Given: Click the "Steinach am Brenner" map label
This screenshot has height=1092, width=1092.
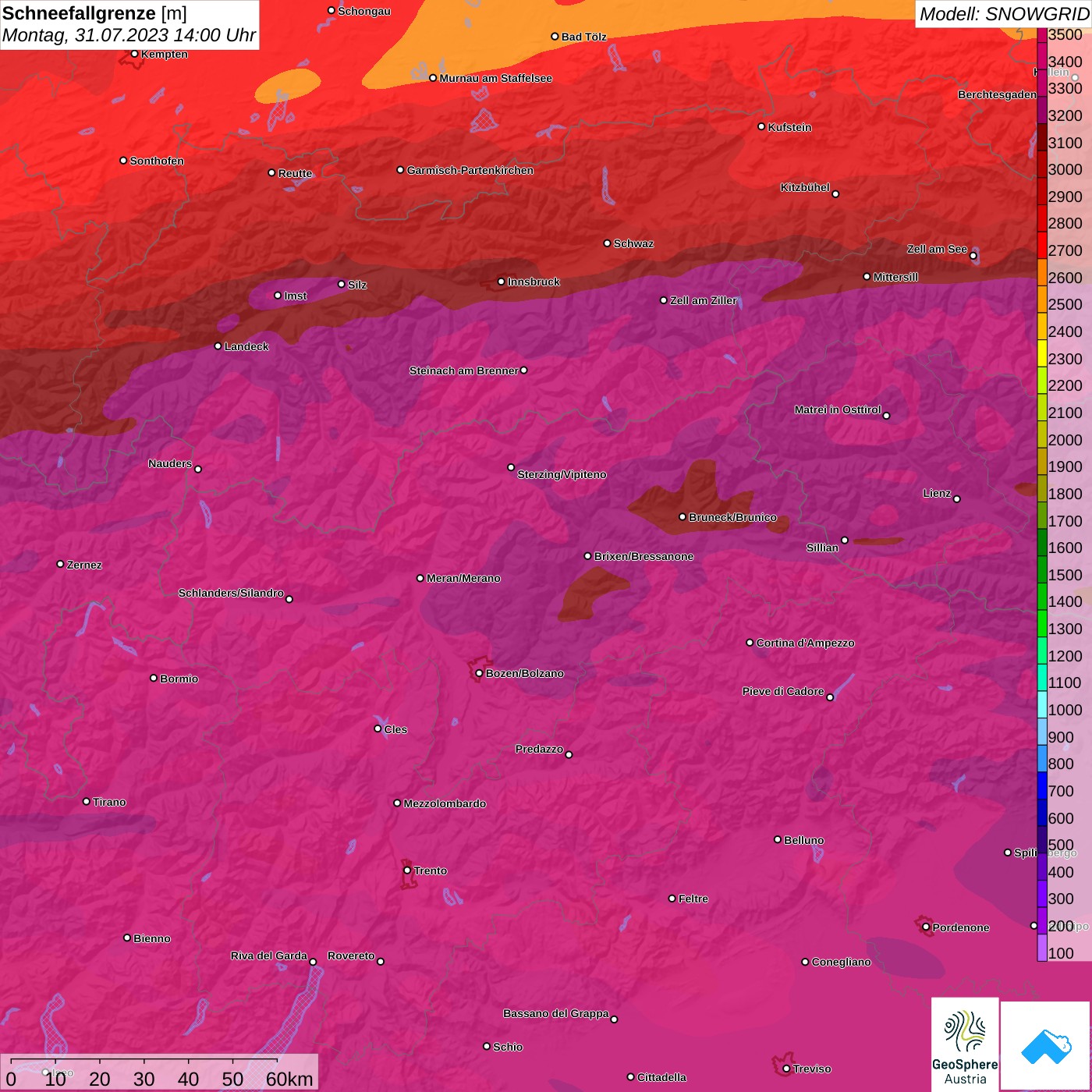Looking at the screenshot, I should point(463,370).
